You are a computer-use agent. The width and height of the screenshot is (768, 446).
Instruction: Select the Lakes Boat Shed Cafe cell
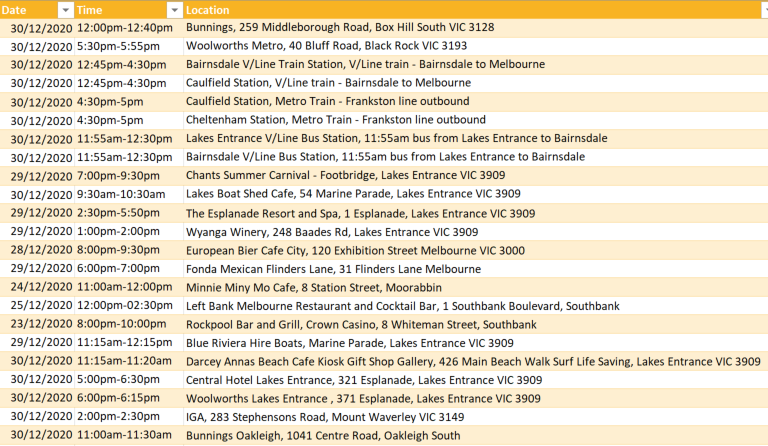coord(476,195)
